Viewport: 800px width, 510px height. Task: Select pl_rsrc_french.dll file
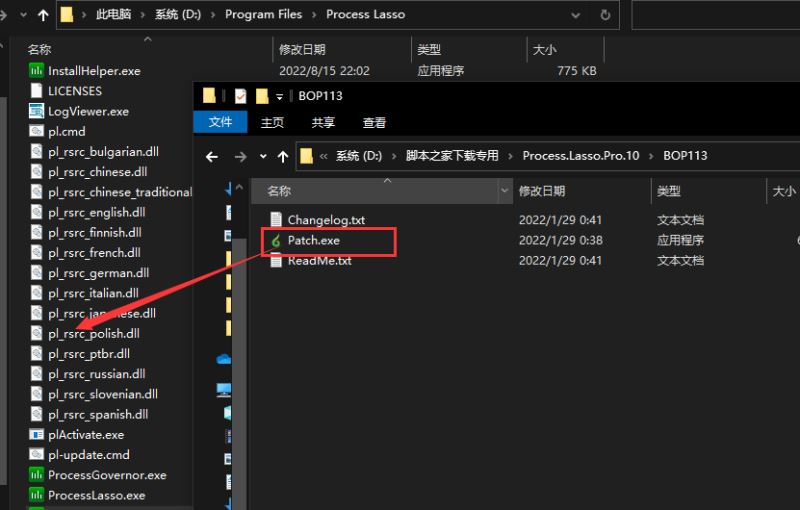click(x=85, y=252)
